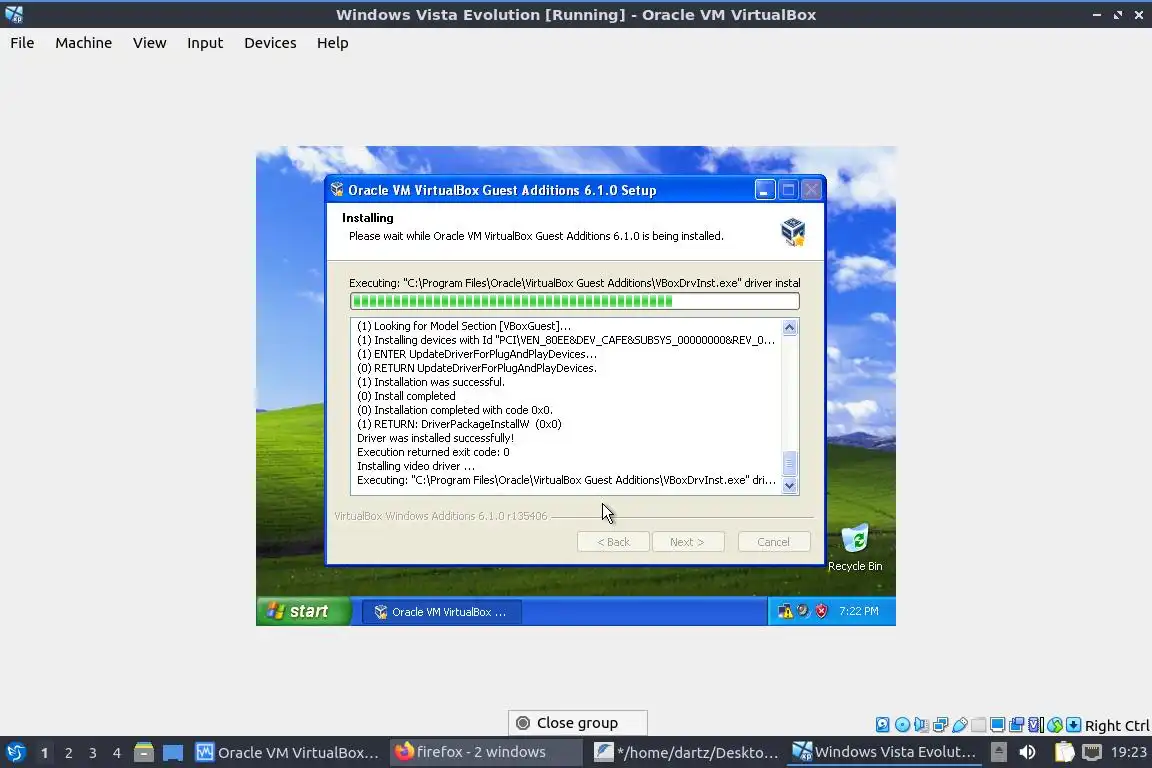Switch to workspace 3
Screen dimensions: 1152x768
click(x=93, y=753)
